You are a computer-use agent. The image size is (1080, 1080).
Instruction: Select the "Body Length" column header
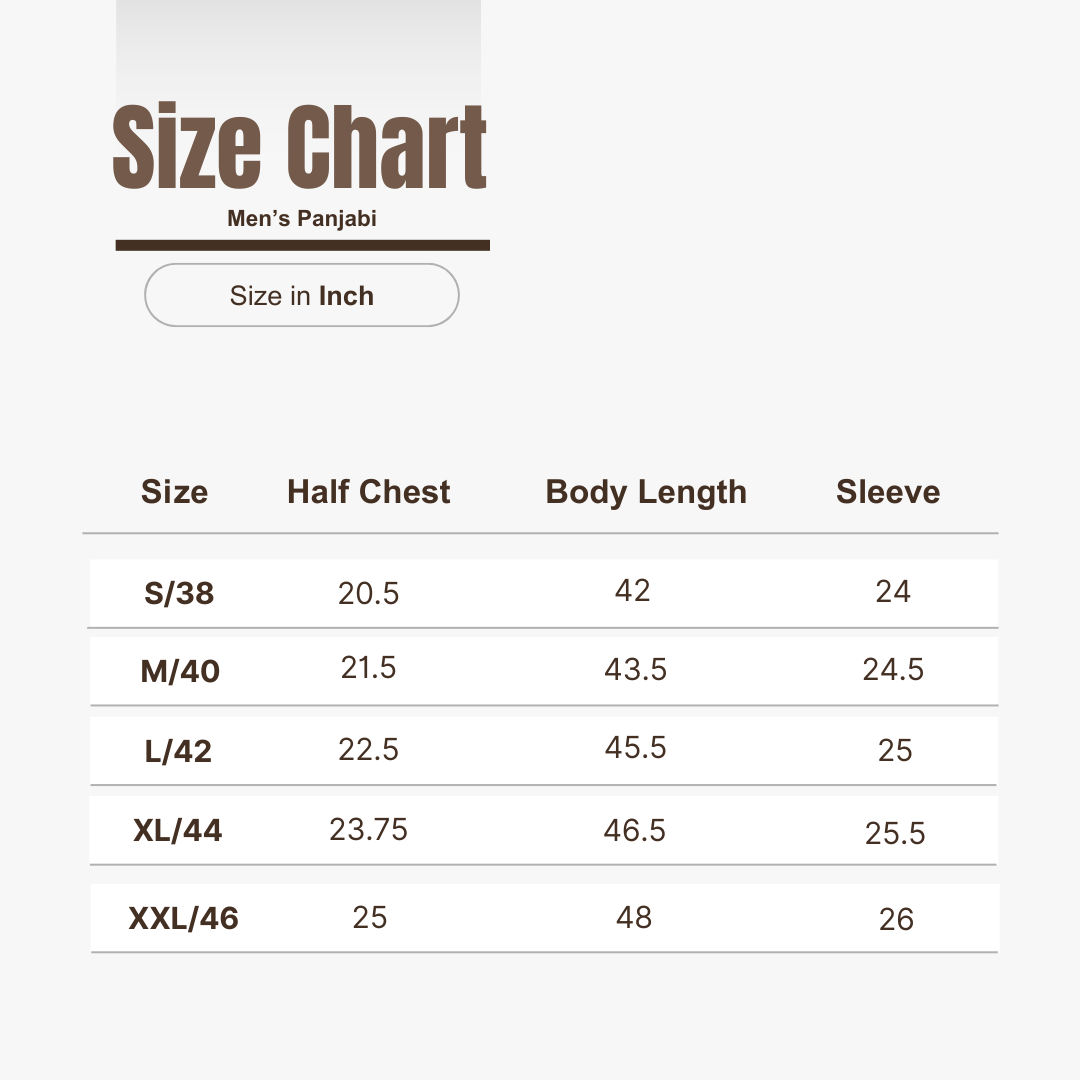click(x=646, y=492)
